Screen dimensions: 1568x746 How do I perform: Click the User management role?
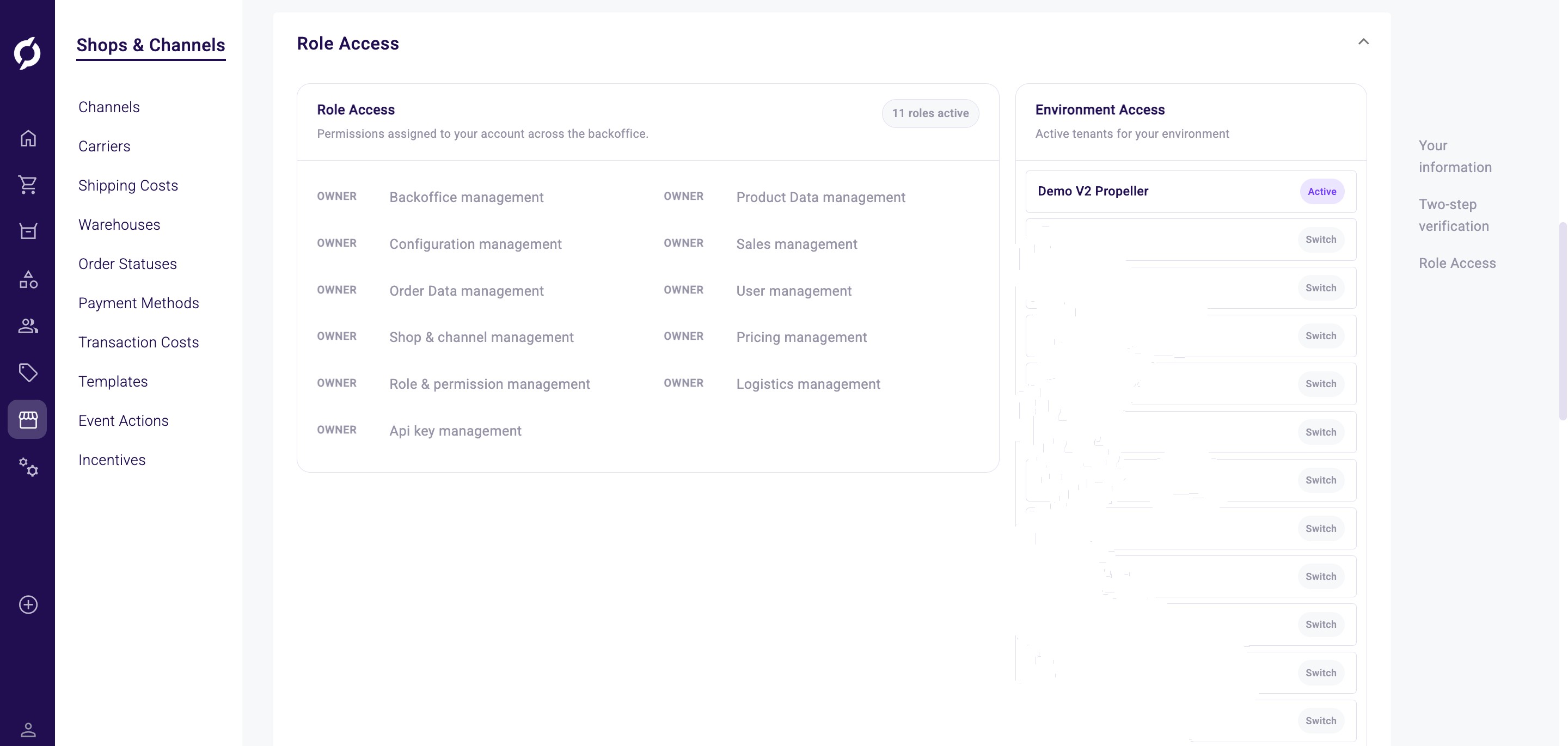pos(794,291)
